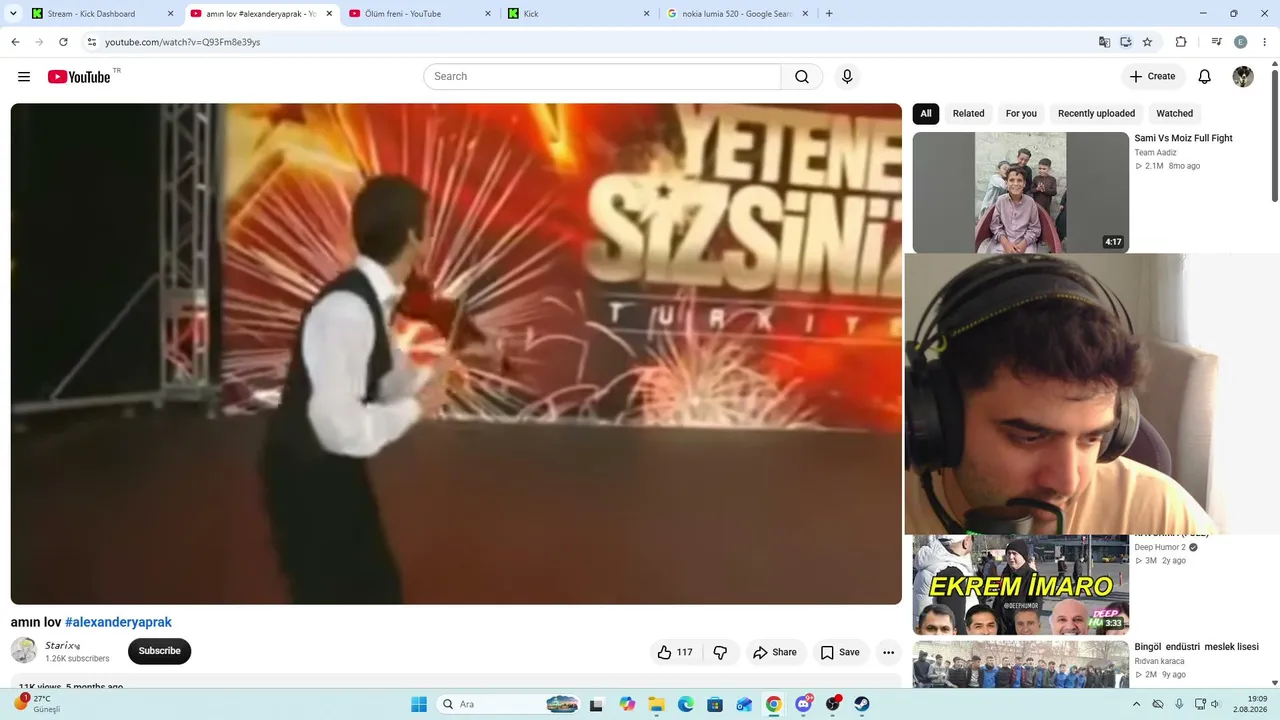
Task: Click the browser address bar URL
Action: (x=183, y=42)
